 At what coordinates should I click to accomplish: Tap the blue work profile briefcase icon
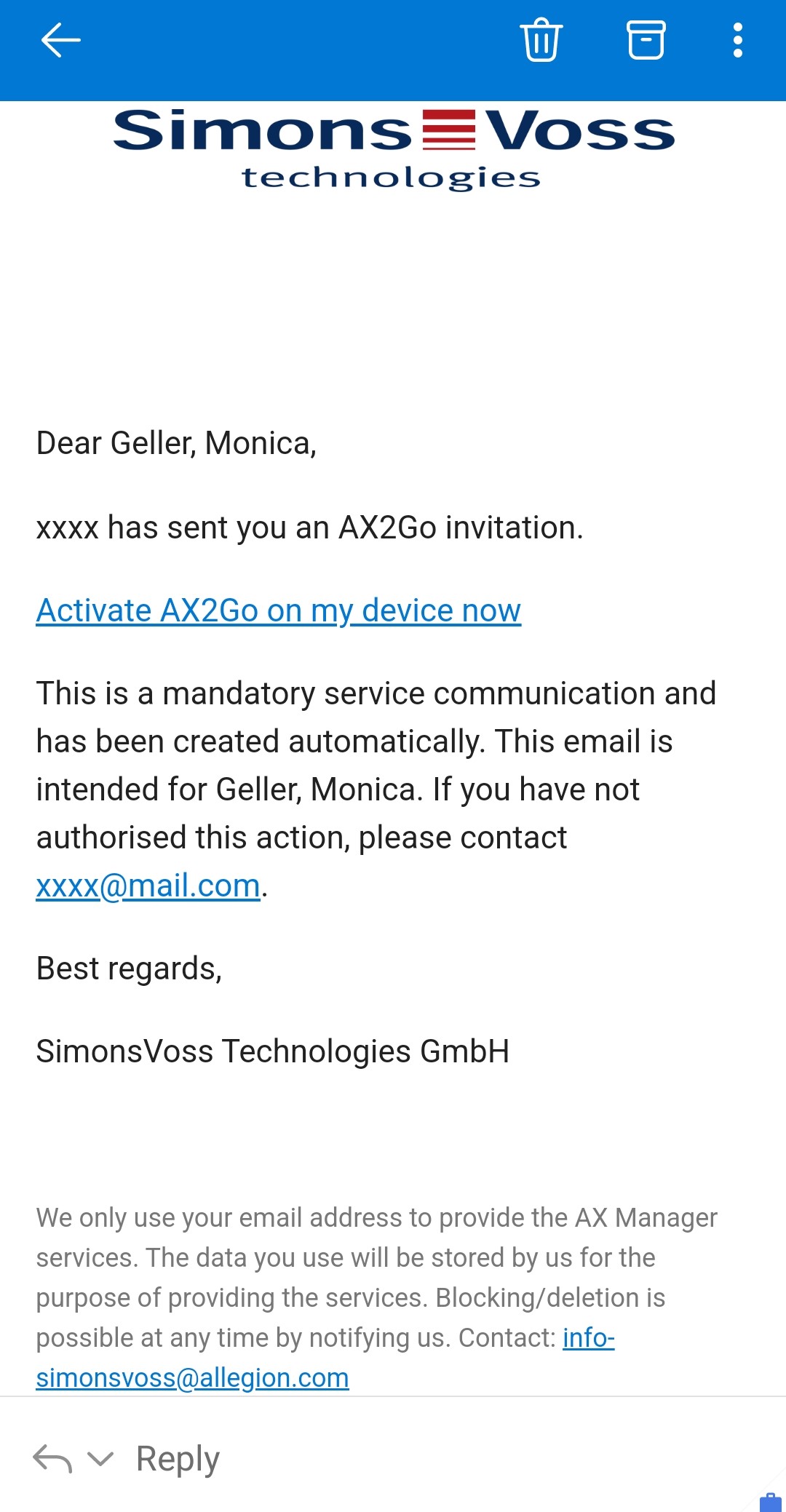point(769,1502)
